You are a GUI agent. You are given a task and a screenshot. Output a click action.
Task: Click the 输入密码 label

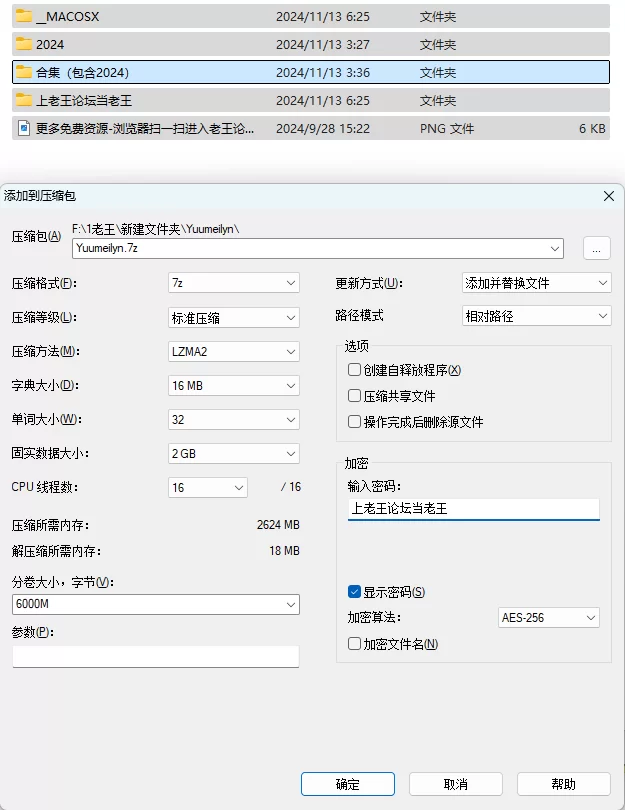(374, 486)
